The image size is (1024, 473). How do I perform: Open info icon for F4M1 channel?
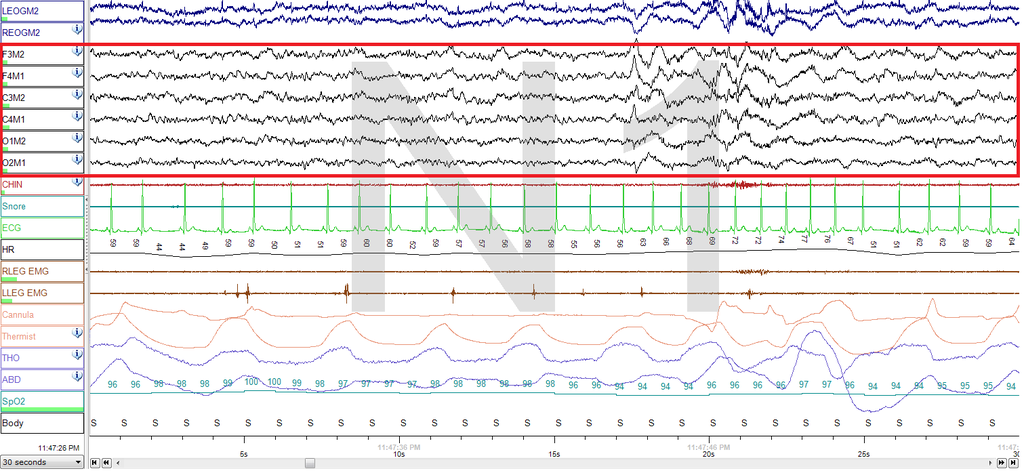click(x=77, y=72)
